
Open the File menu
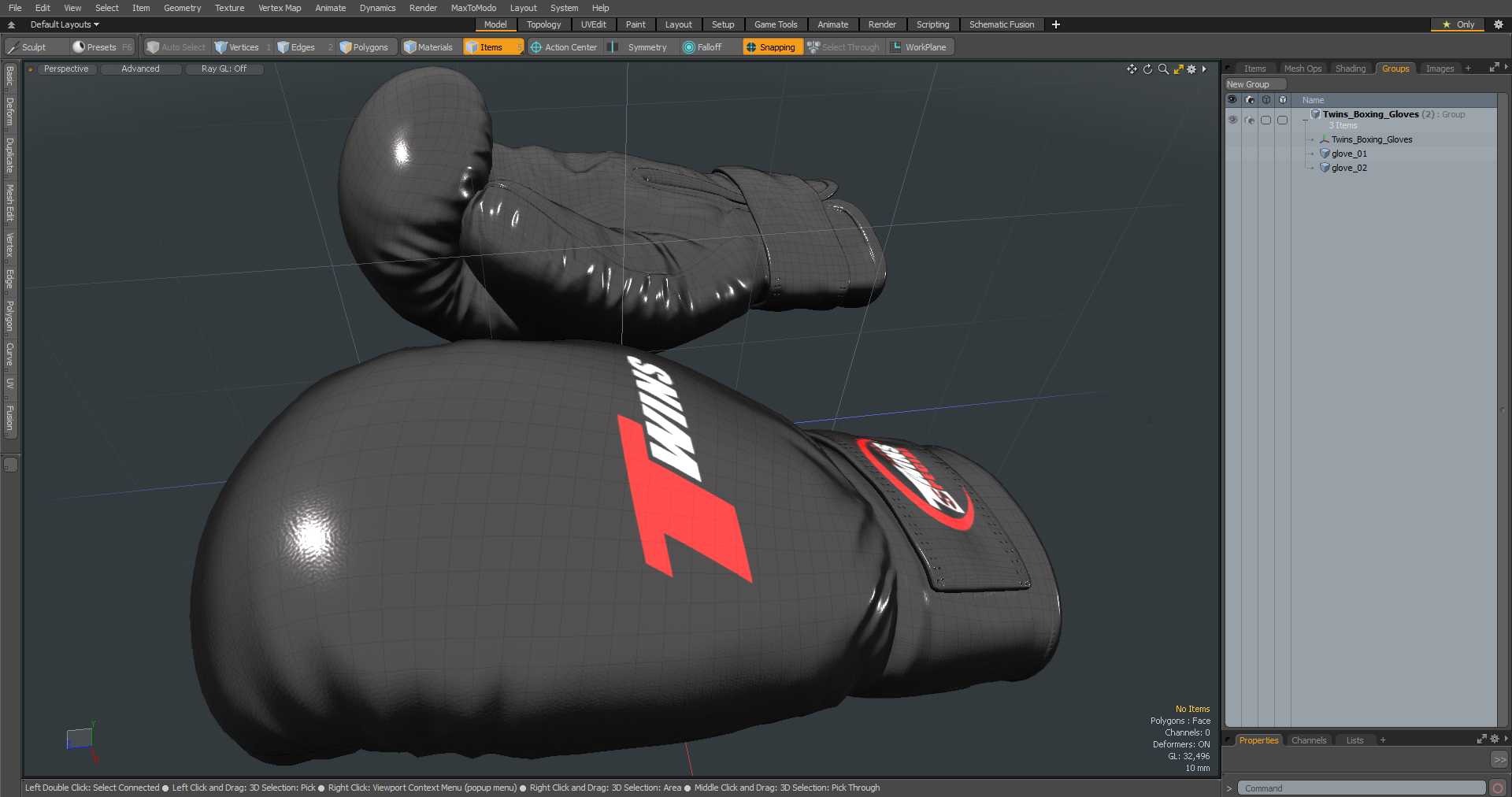coord(15,8)
